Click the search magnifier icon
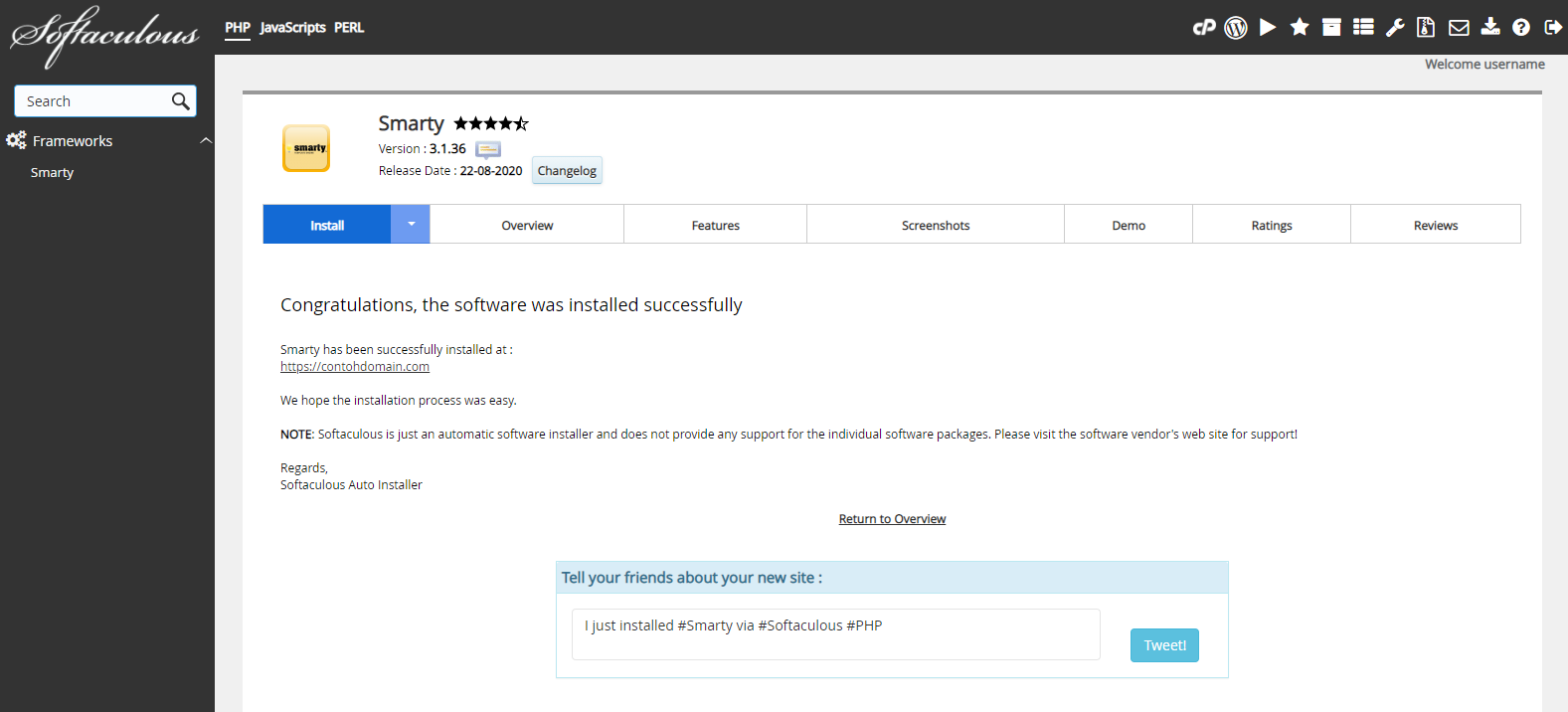 click(x=180, y=100)
